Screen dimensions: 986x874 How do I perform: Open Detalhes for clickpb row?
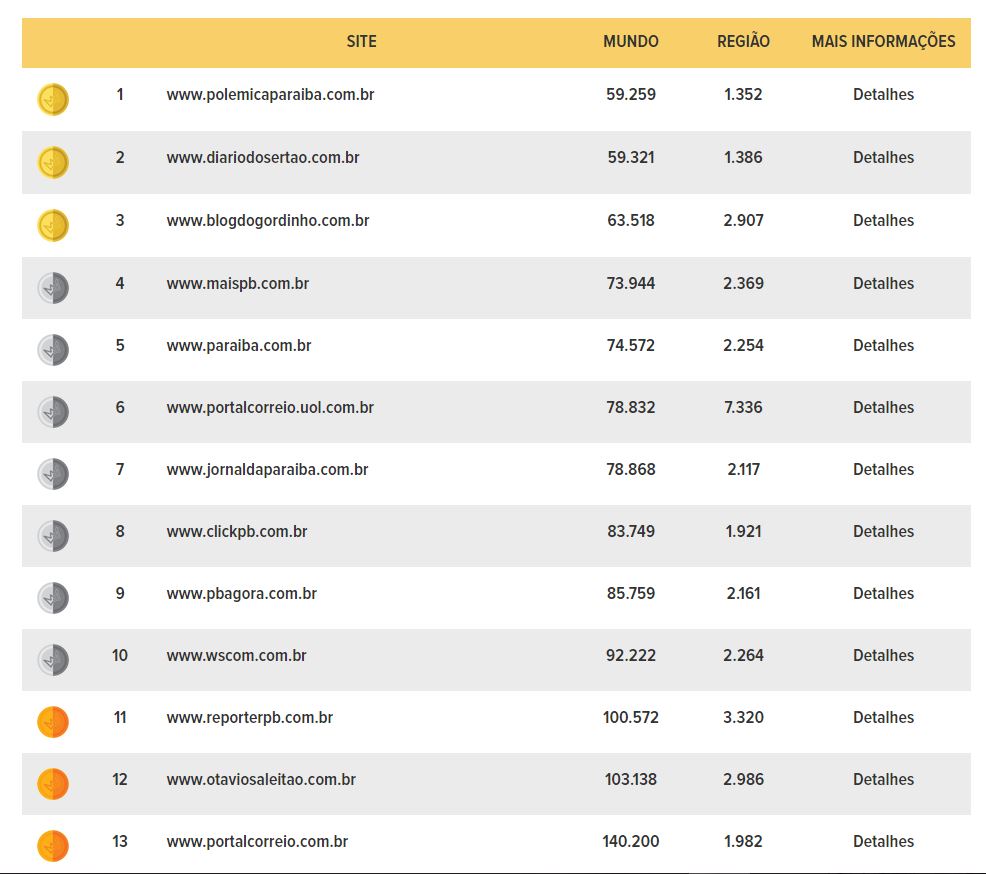(883, 531)
